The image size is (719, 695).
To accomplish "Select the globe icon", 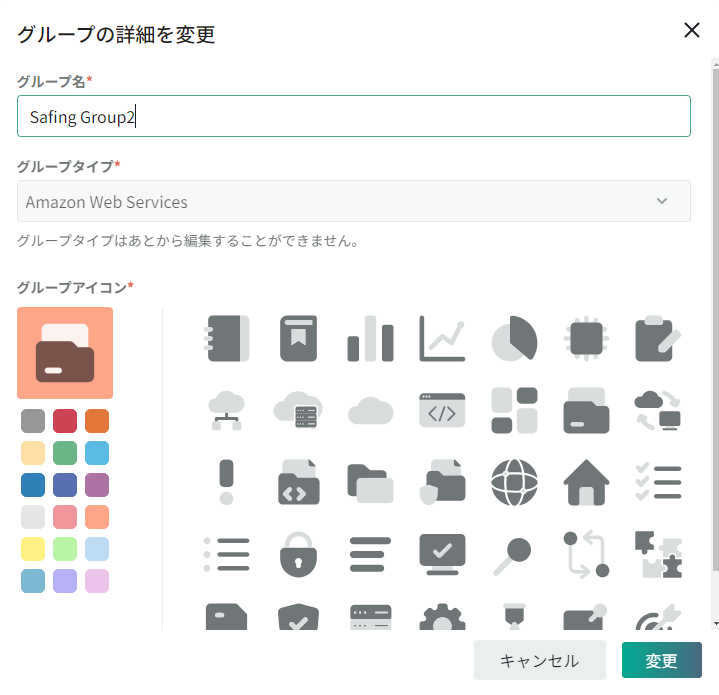I will pyautogui.click(x=514, y=482).
